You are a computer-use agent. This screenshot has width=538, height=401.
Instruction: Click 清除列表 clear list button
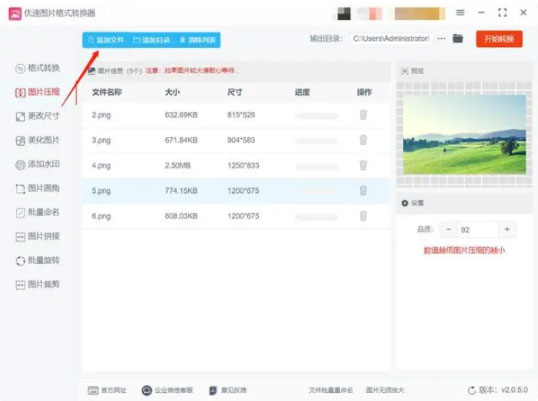[198, 40]
